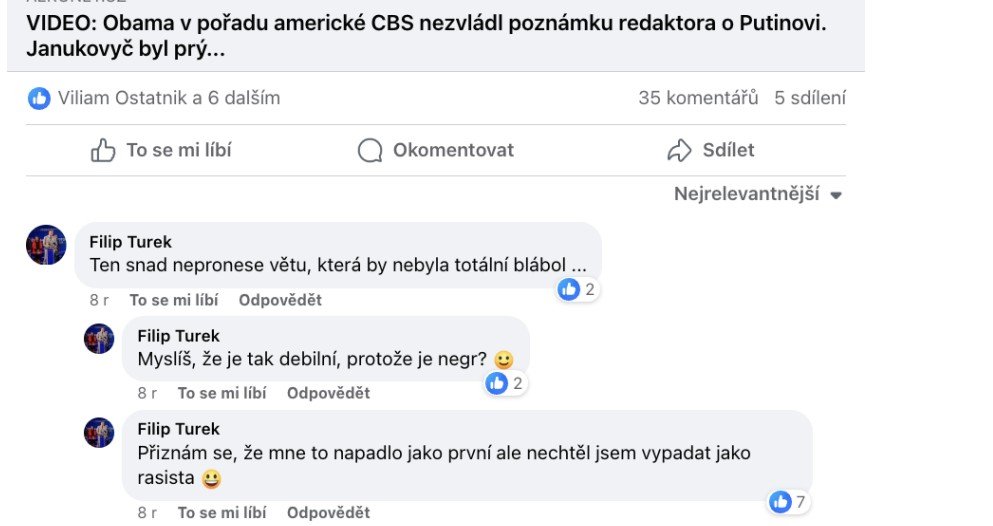The height and width of the screenshot is (526, 993).
Task: Open the Nejrelevantnější sort dropdown
Action: (758, 194)
